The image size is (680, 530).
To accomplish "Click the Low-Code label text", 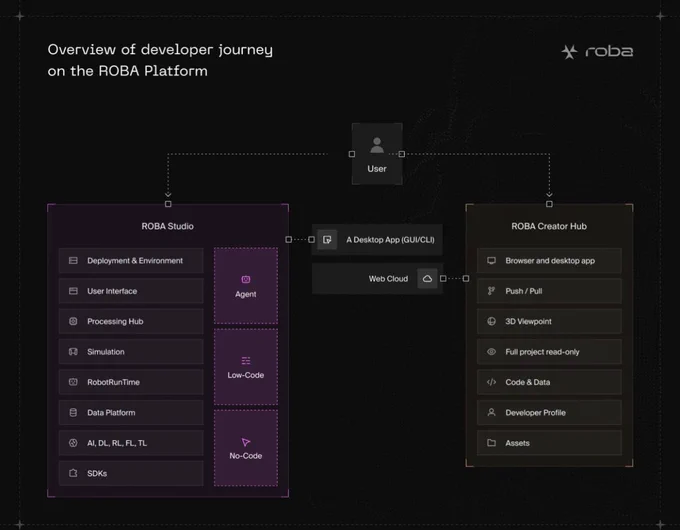I will click(245, 375).
